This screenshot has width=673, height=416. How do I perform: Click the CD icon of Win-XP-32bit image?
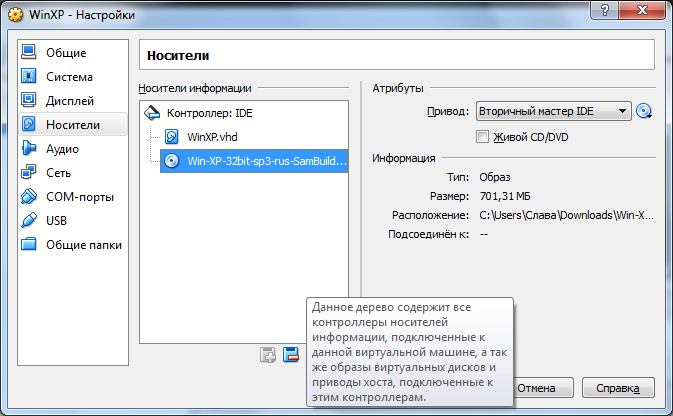pyautogui.click(x=172, y=161)
